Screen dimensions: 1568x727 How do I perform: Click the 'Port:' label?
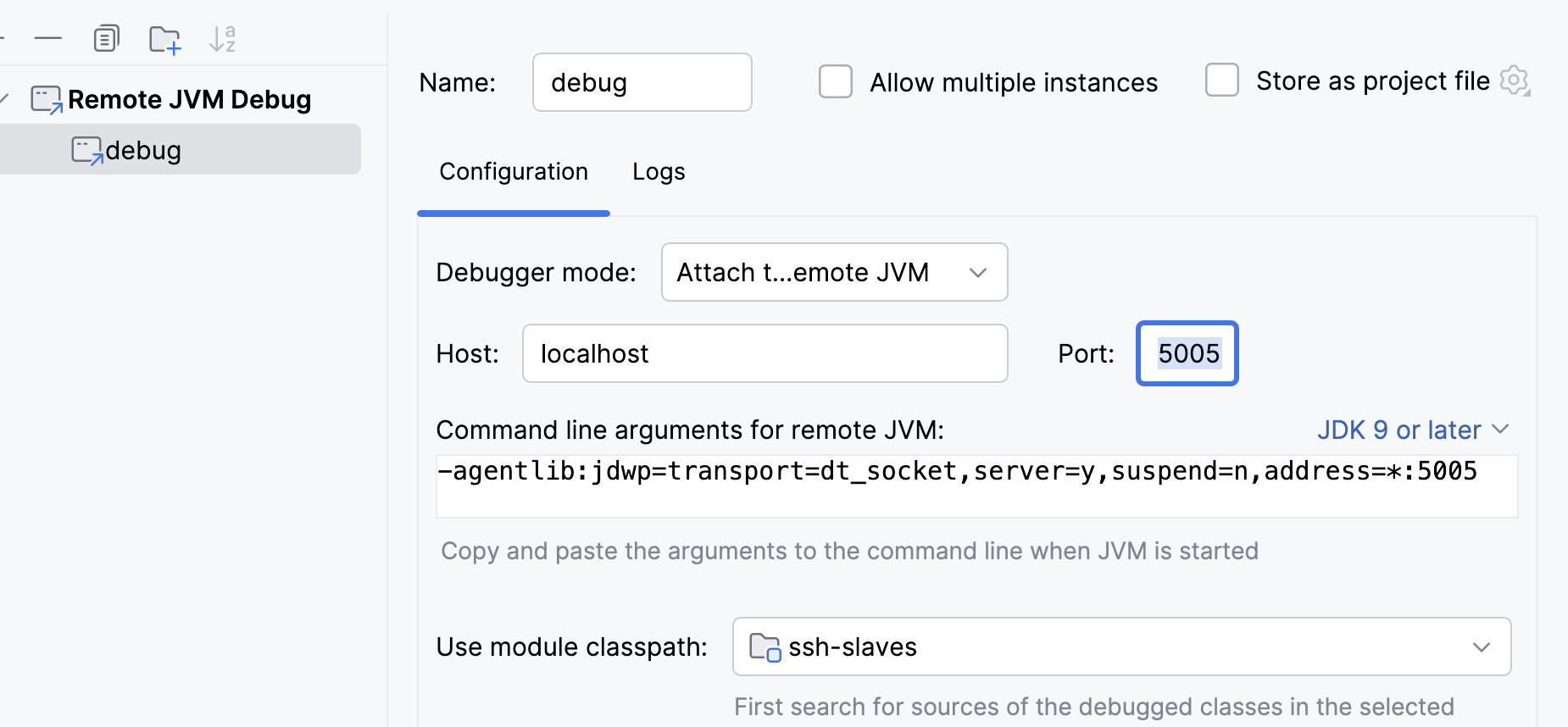pos(1086,354)
